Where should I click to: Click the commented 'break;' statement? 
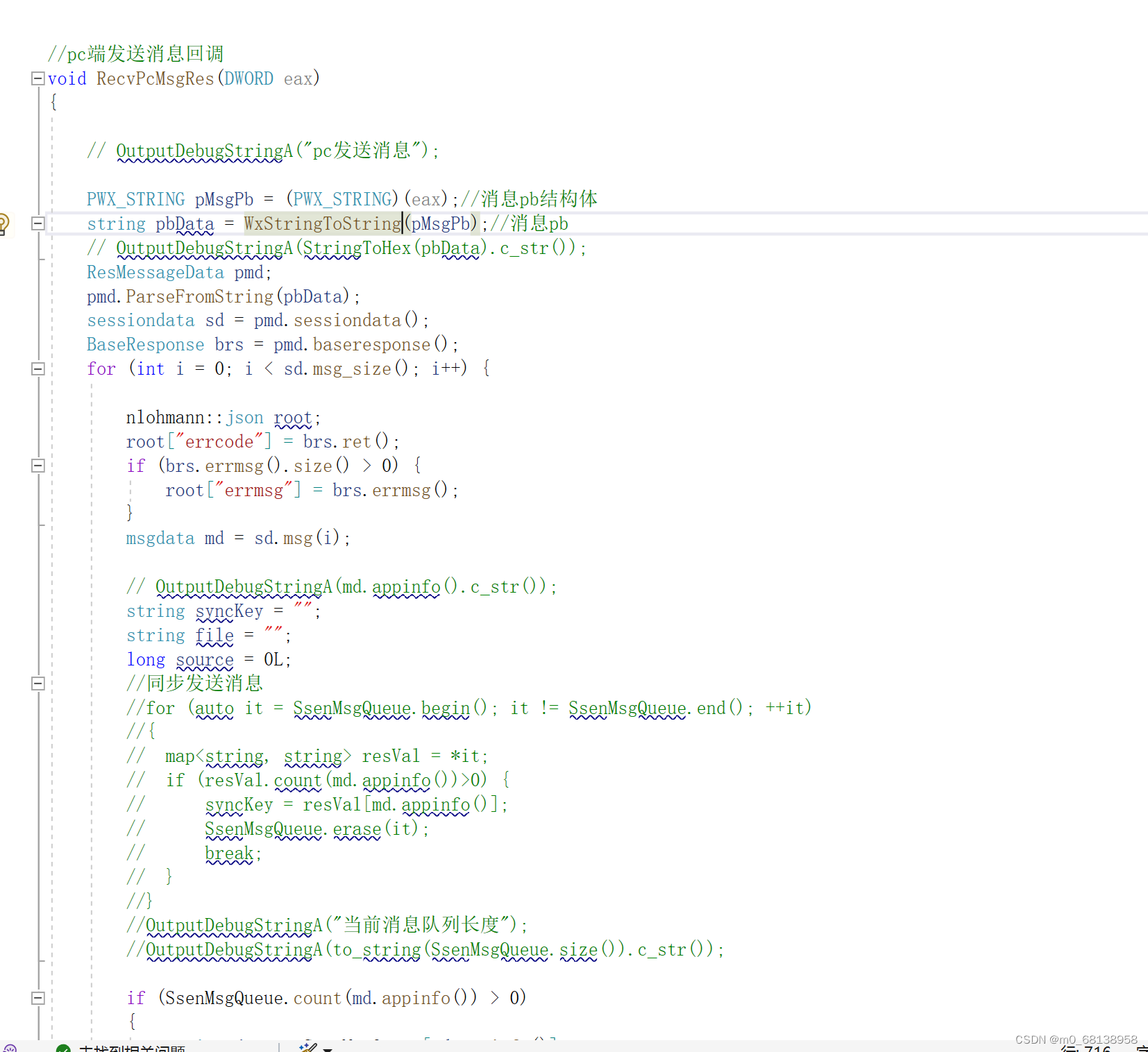coord(234,853)
